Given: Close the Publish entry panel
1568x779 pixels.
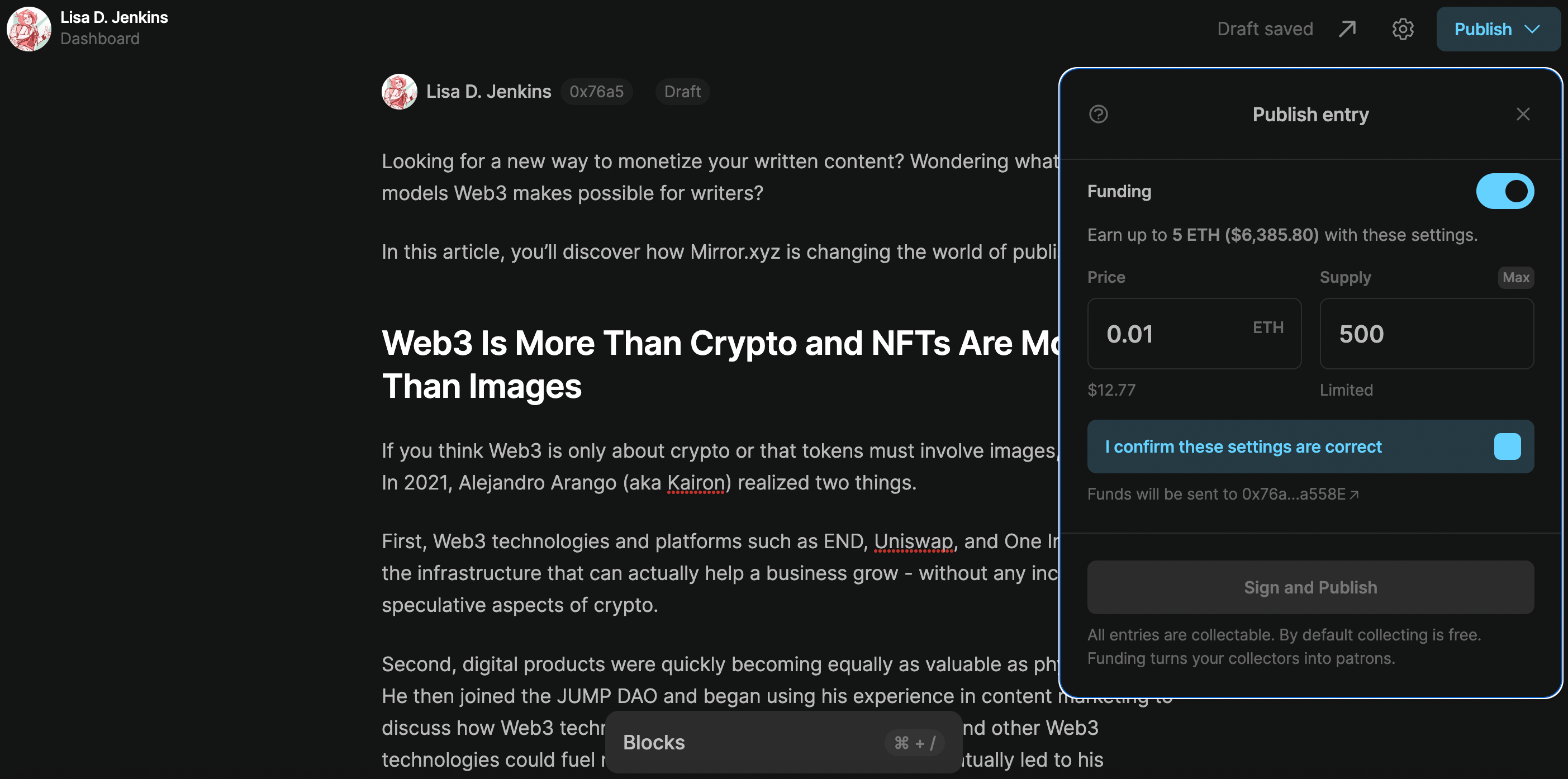Looking at the screenshot, I should pyautogui.click(x=1524, y=113).
